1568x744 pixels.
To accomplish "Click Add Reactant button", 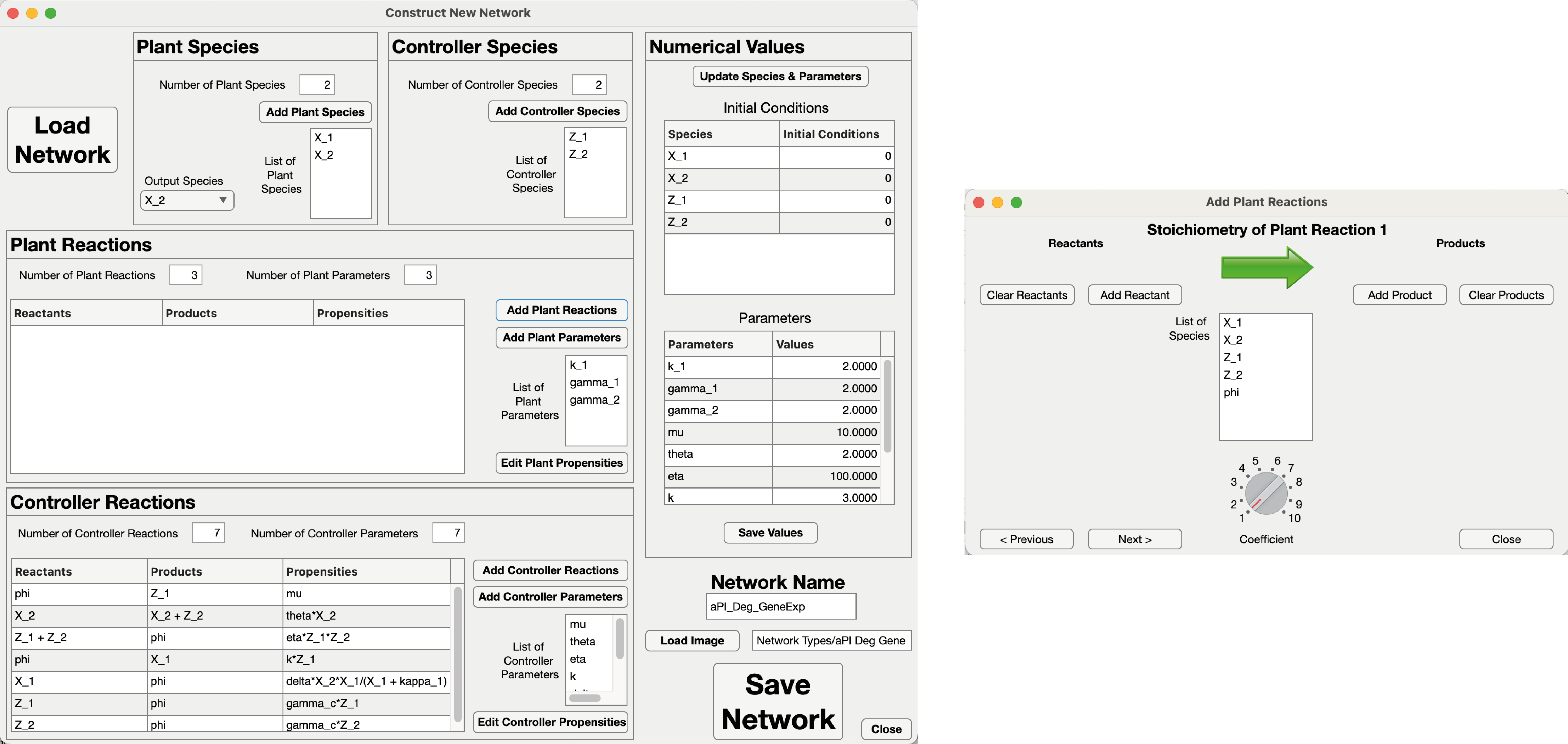I will click(1135, 295).
